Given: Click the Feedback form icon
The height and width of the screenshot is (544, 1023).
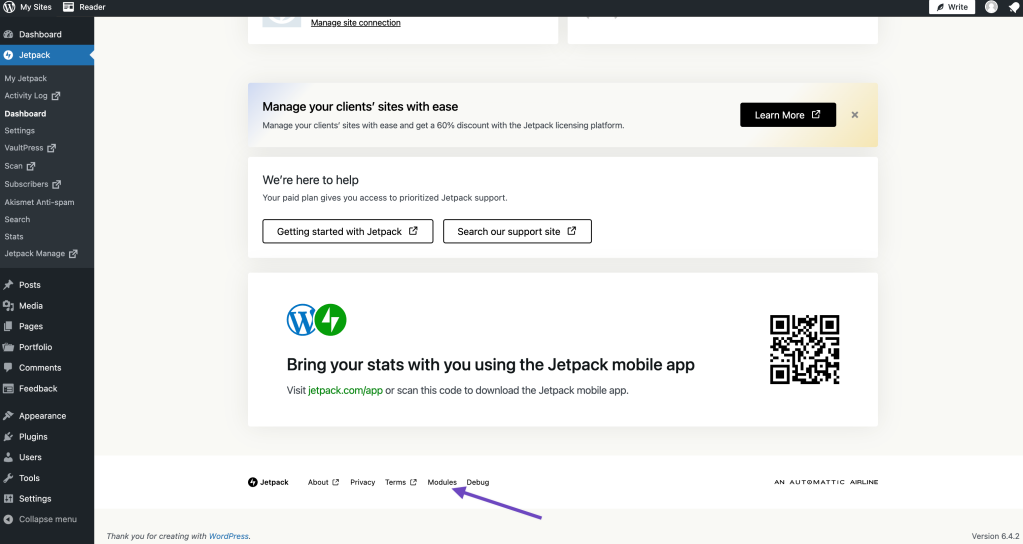Looking at the screenshot, I should tap(8, 389).
